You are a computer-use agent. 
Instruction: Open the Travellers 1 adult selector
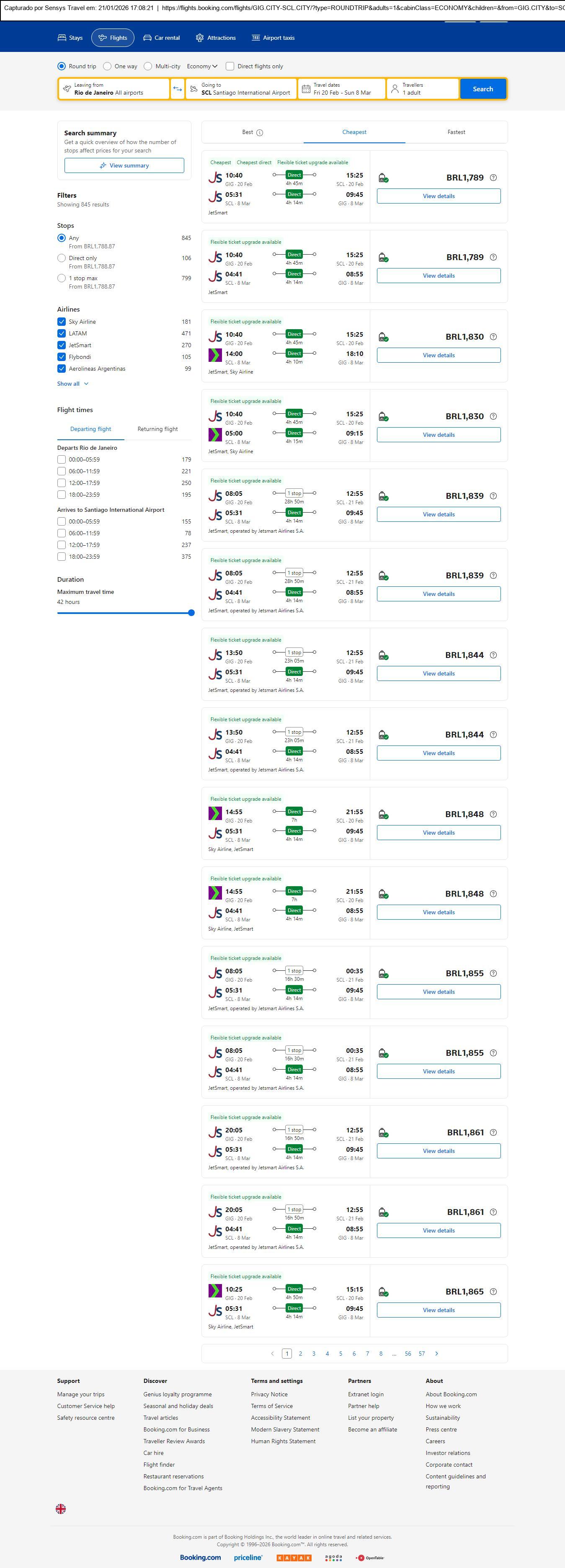coord(423,89)
